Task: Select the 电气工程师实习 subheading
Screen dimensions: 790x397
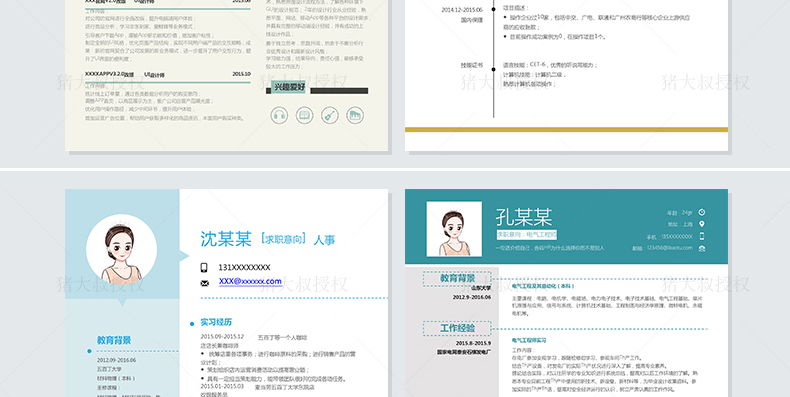Action: tap(529, 341)
